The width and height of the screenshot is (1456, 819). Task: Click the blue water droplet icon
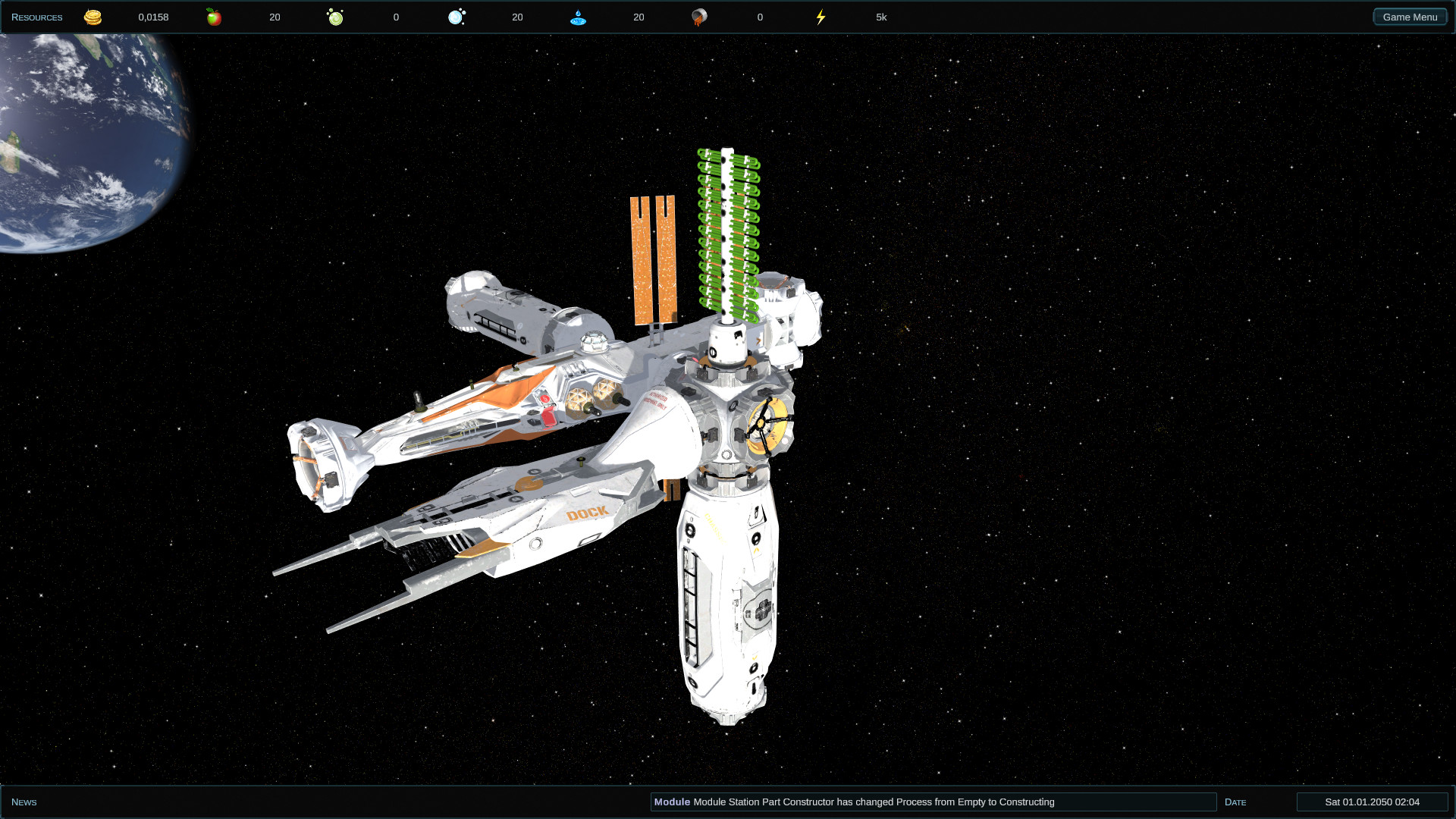(x=578, y=17)
